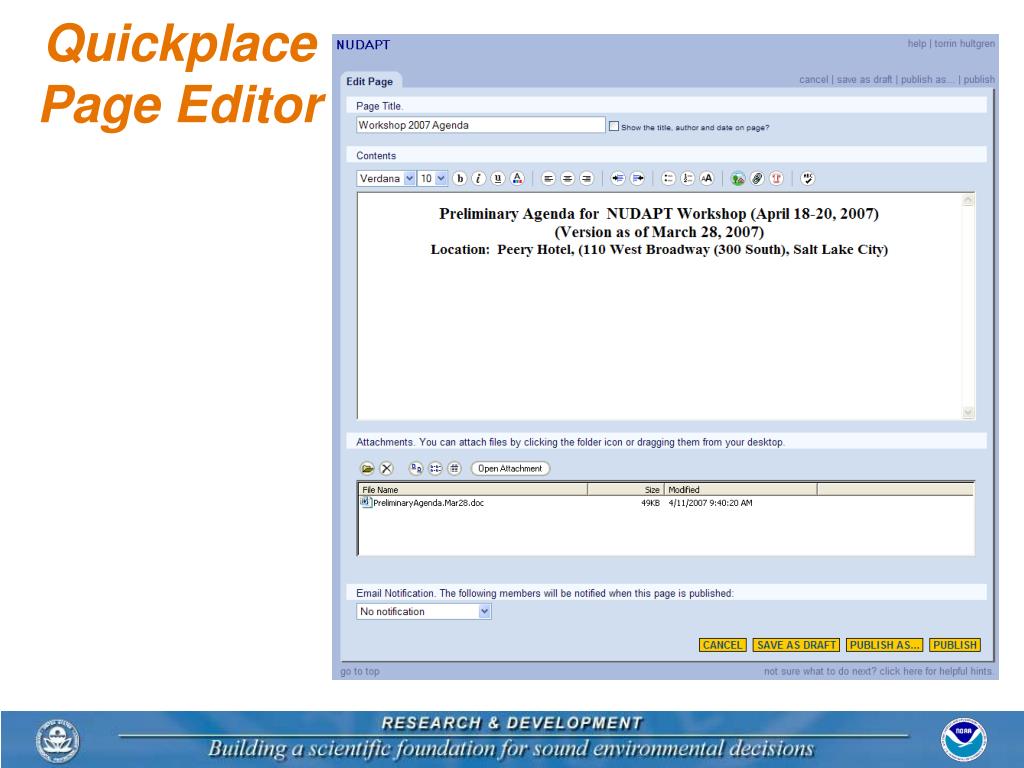Click the 4/11/2007 9:40:20 AM modified date
The image size is (1024, 768).
tap(711, 503)
